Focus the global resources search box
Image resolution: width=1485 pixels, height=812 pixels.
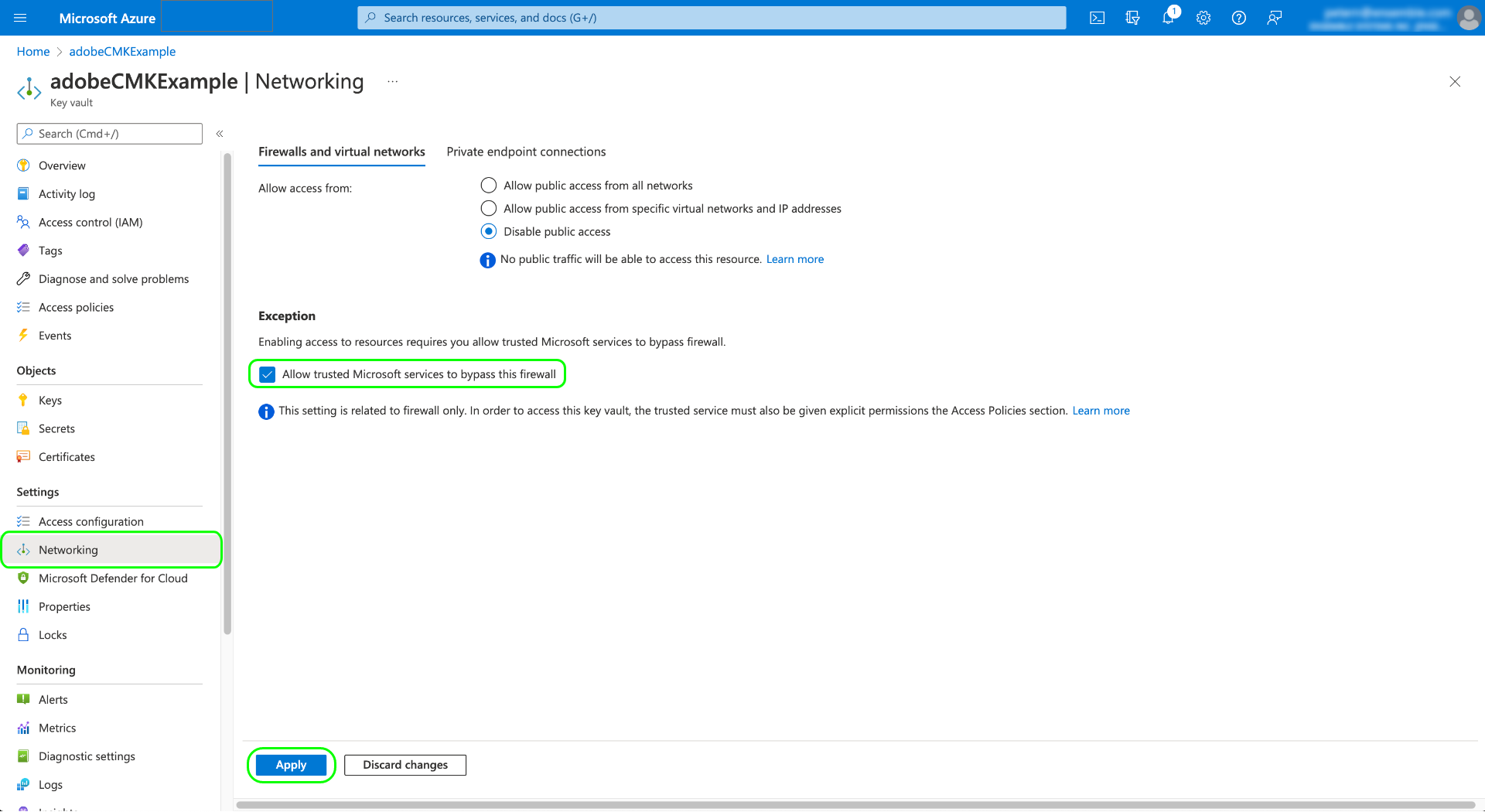(712, 18)
